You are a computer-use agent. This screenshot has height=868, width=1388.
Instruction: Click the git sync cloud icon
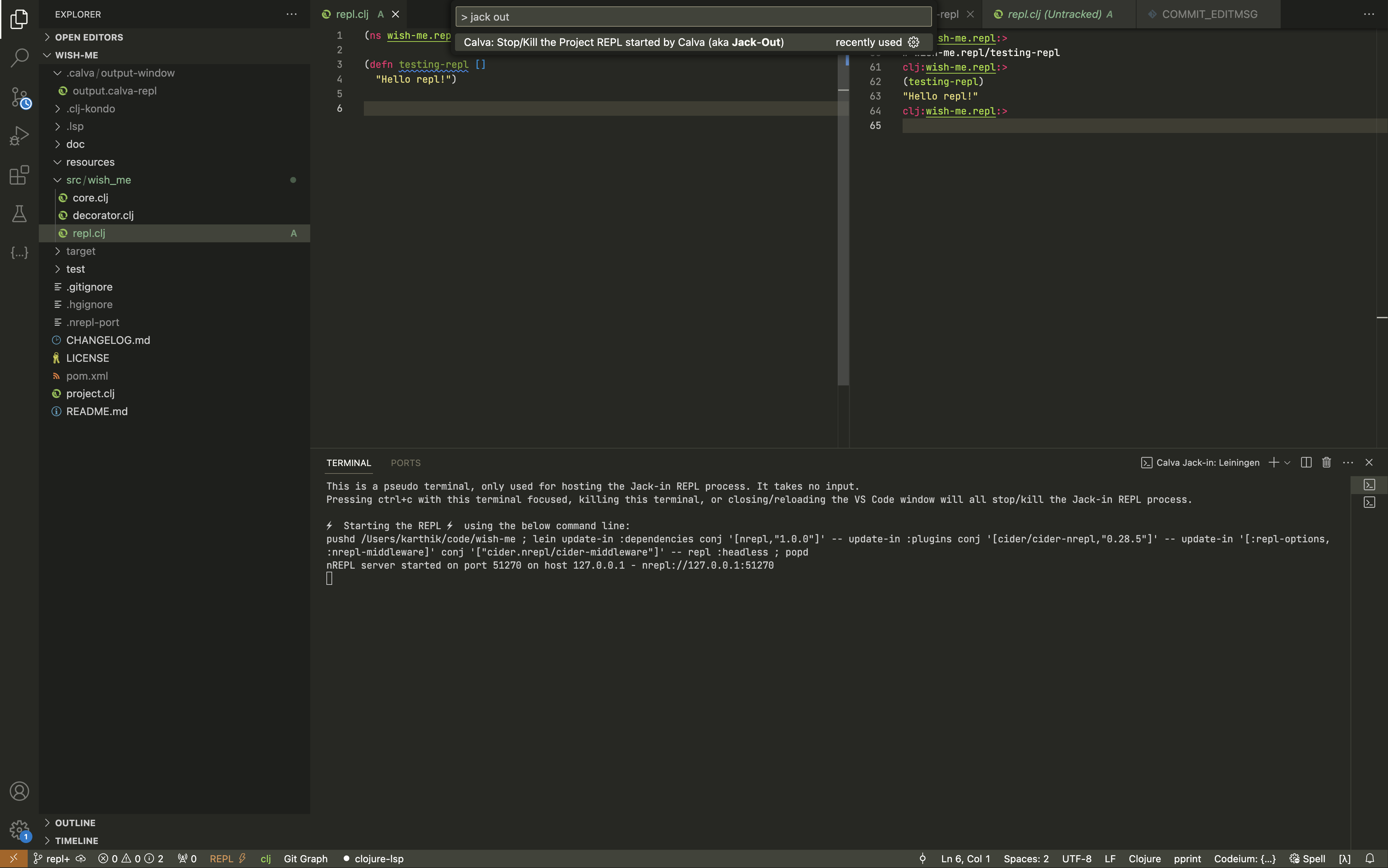click(81, 859)
